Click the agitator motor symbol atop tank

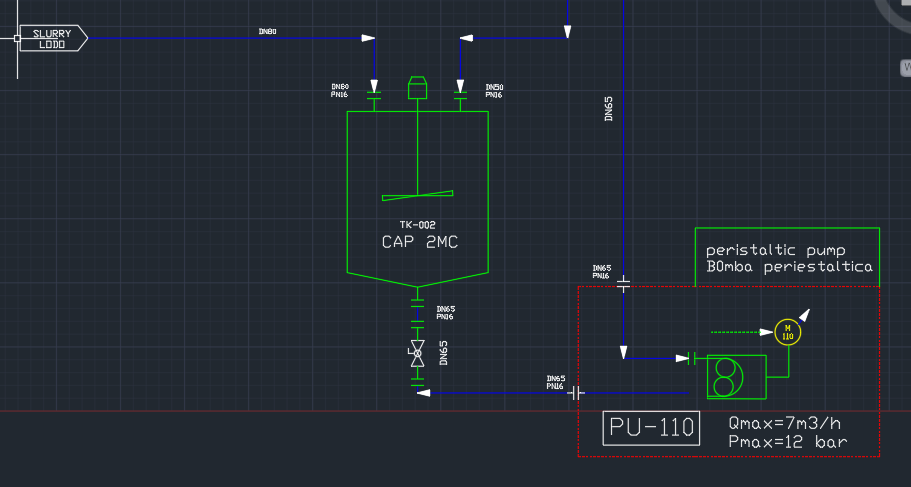[x=417, y=87]
